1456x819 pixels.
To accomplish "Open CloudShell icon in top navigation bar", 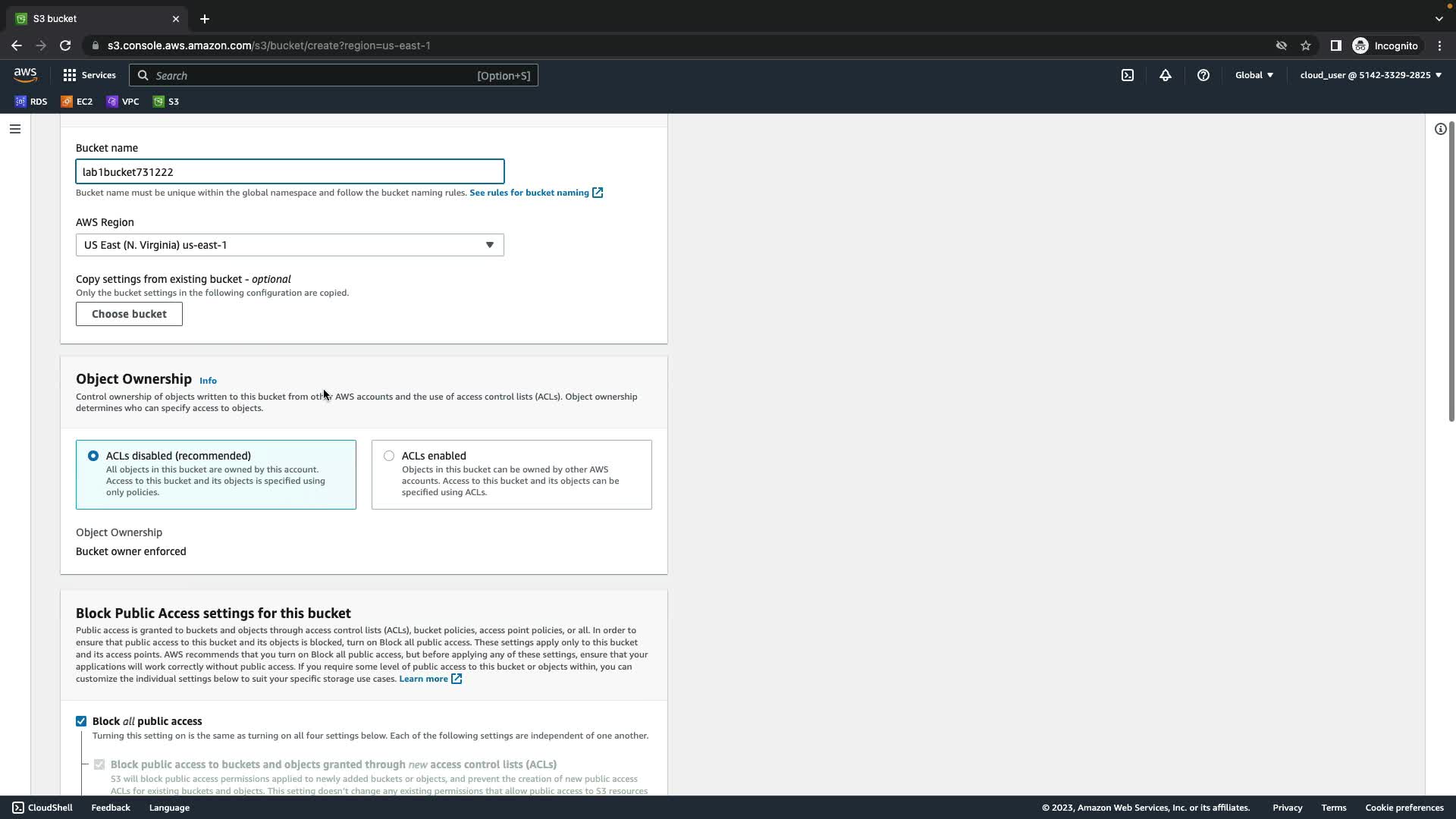I will click(1128, 75).
